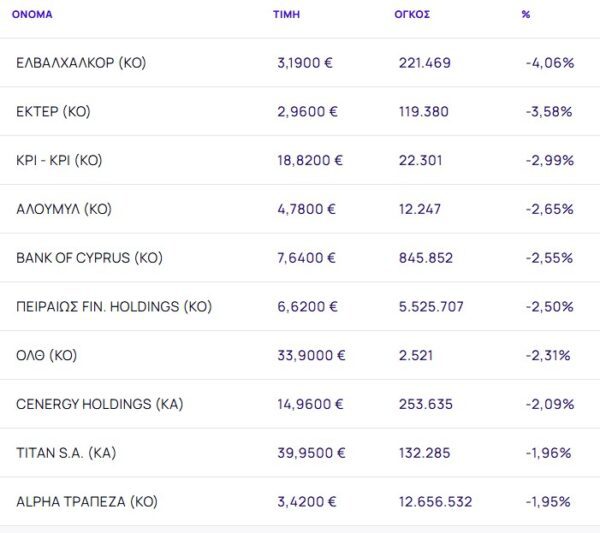Click the ΟΝΟΜΑ column header
Viewport: 600px width, 533px height.
(x=32, y=15)
